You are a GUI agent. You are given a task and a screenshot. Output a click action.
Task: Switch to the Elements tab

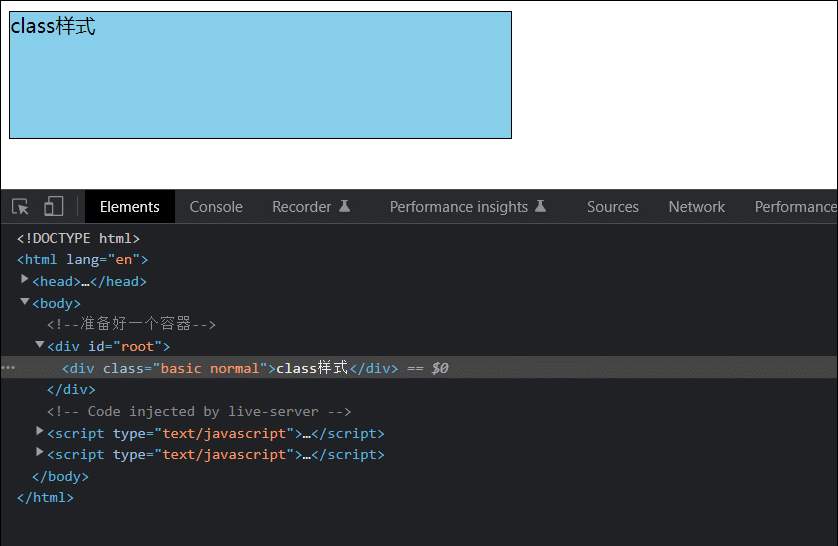point(129,207)
